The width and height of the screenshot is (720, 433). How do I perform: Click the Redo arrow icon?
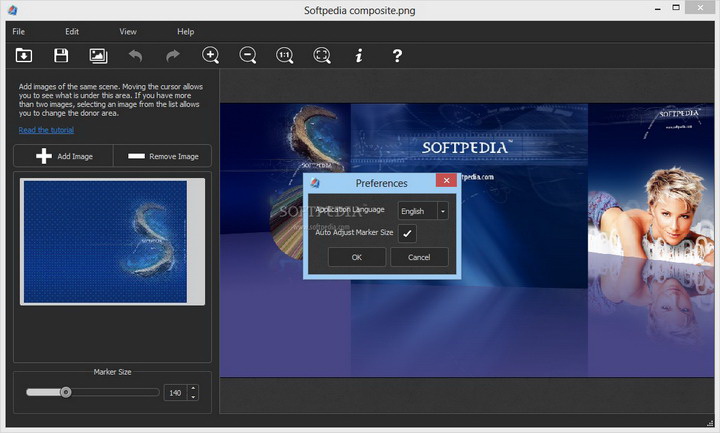pyautogui.click(x=172, y=56)
